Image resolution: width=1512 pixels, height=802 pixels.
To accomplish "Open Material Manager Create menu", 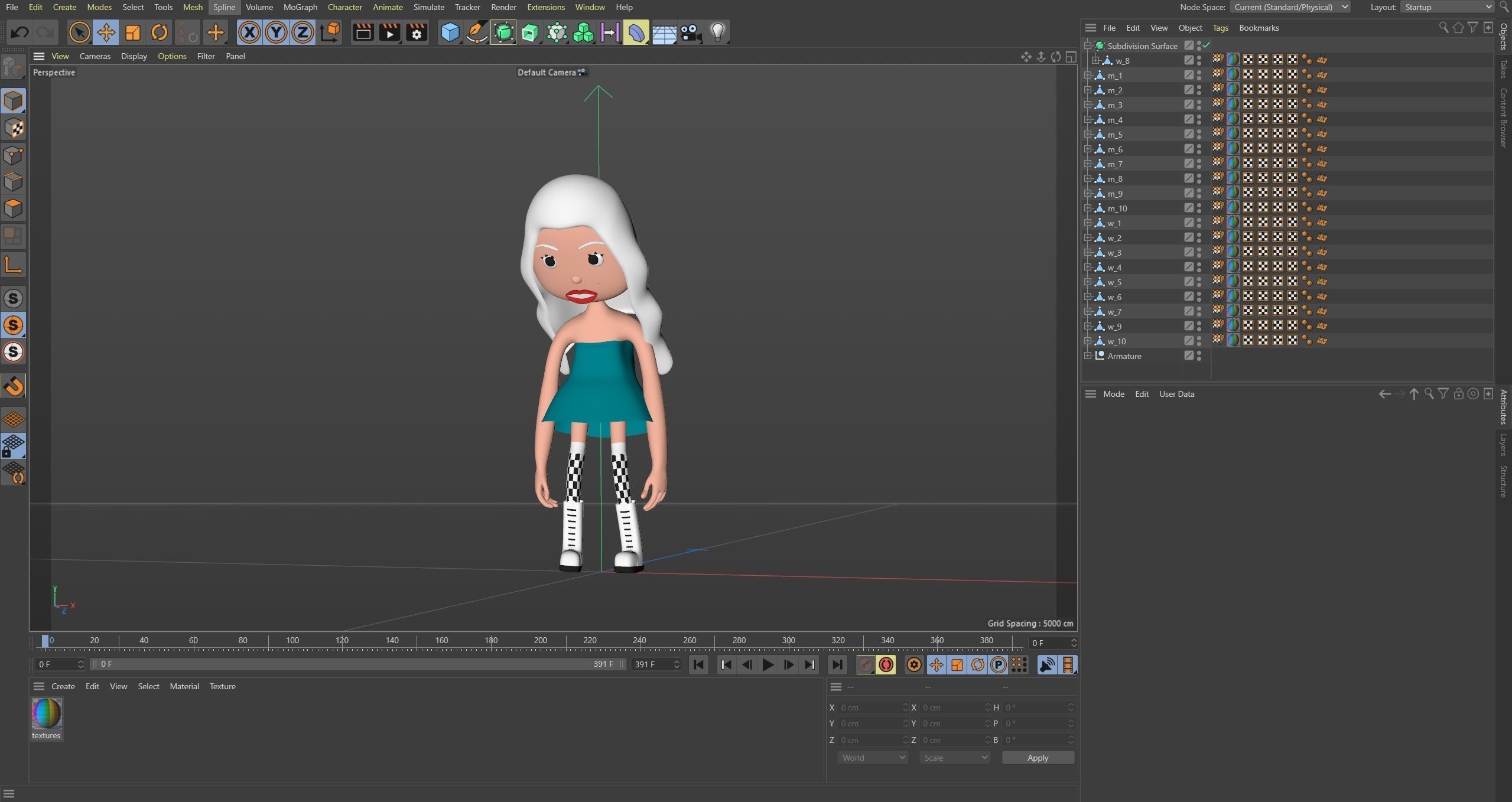I will coord(63,686).
